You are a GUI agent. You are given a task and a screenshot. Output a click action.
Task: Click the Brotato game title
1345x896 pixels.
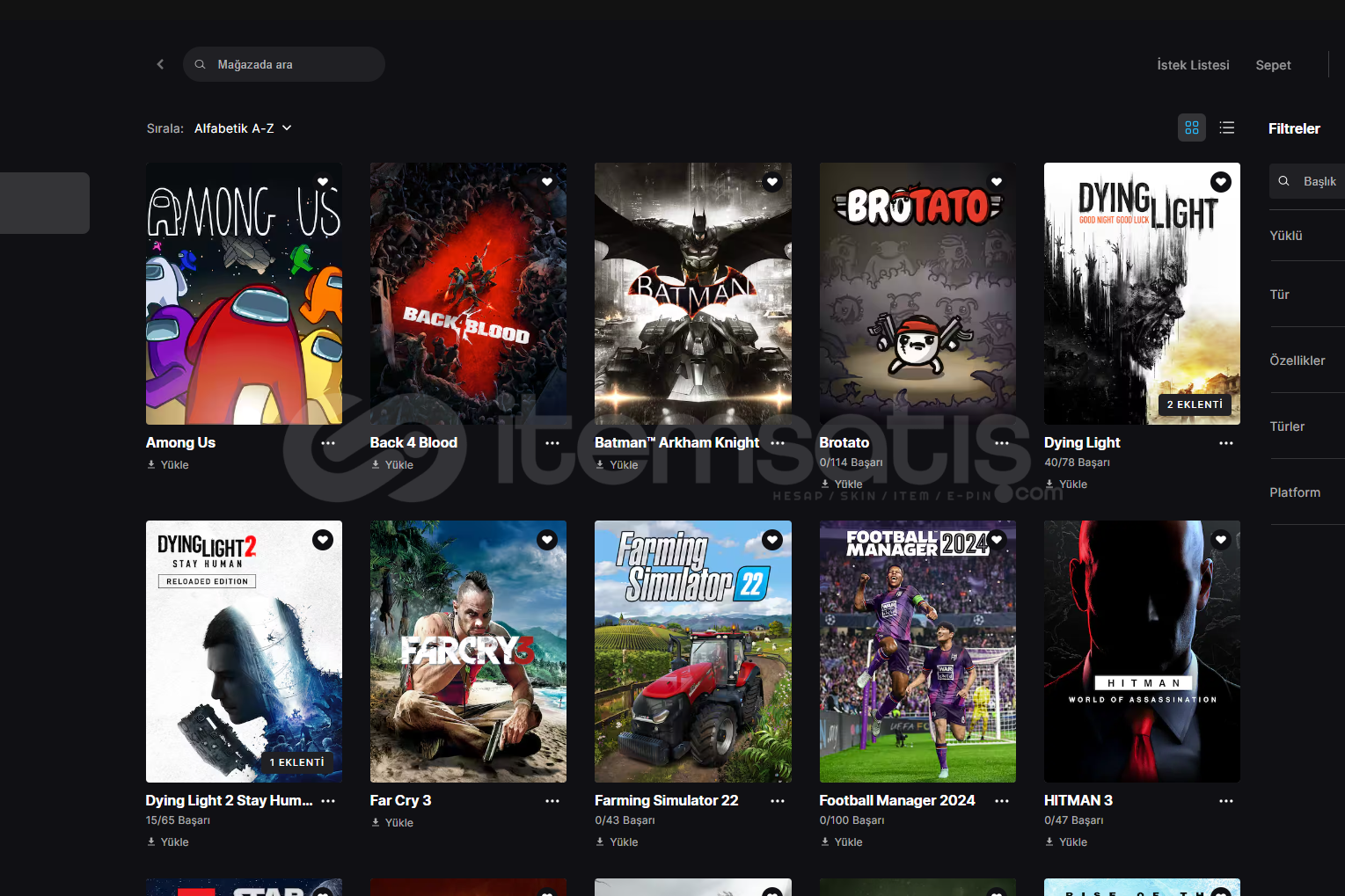(844, 443)
